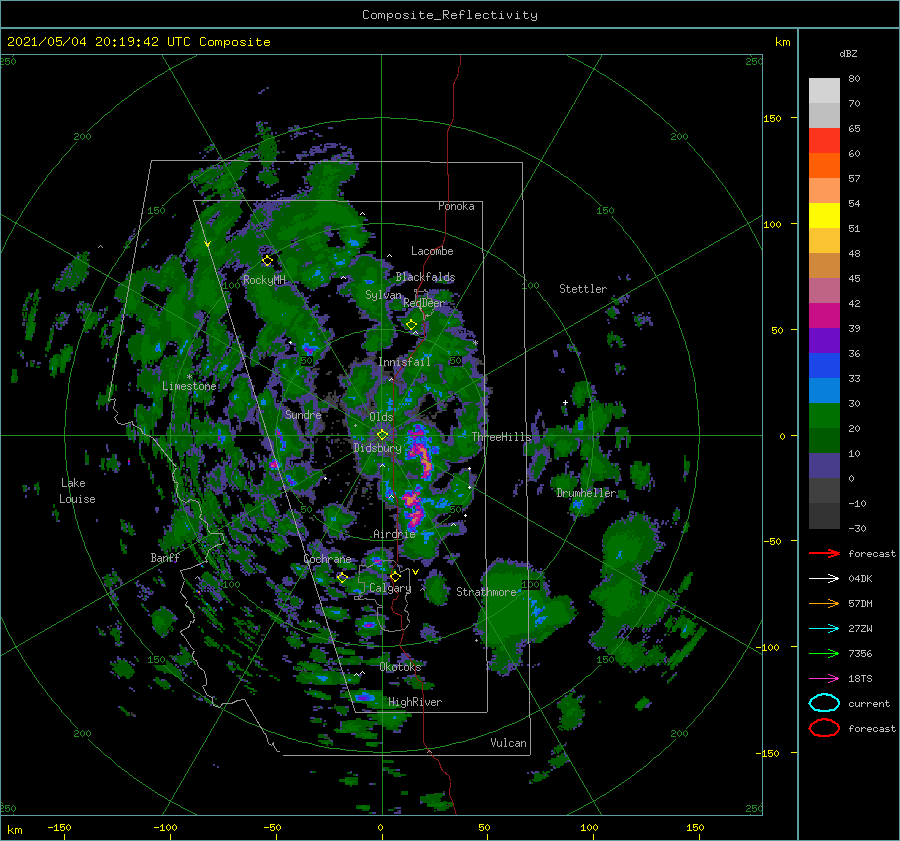Click the yellow 54-51 dBZ color band
900x841 pixels.
coord(824,216)
